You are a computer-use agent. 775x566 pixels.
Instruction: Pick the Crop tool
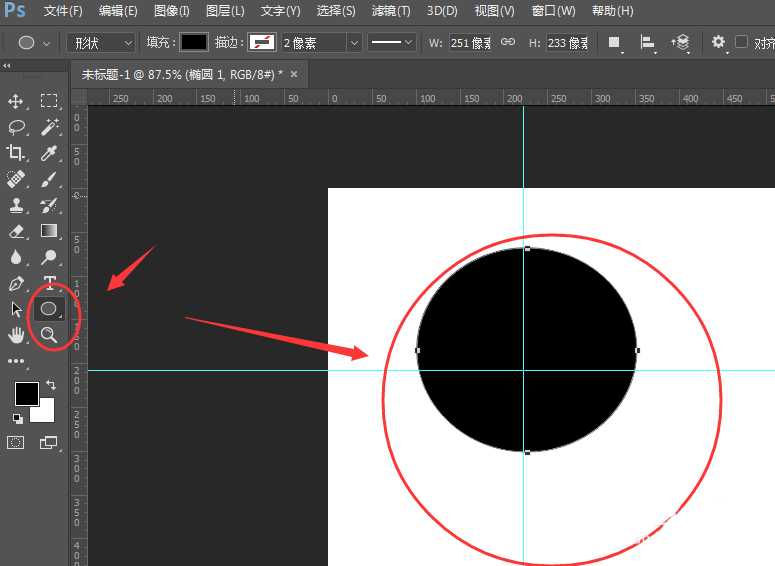16,153
